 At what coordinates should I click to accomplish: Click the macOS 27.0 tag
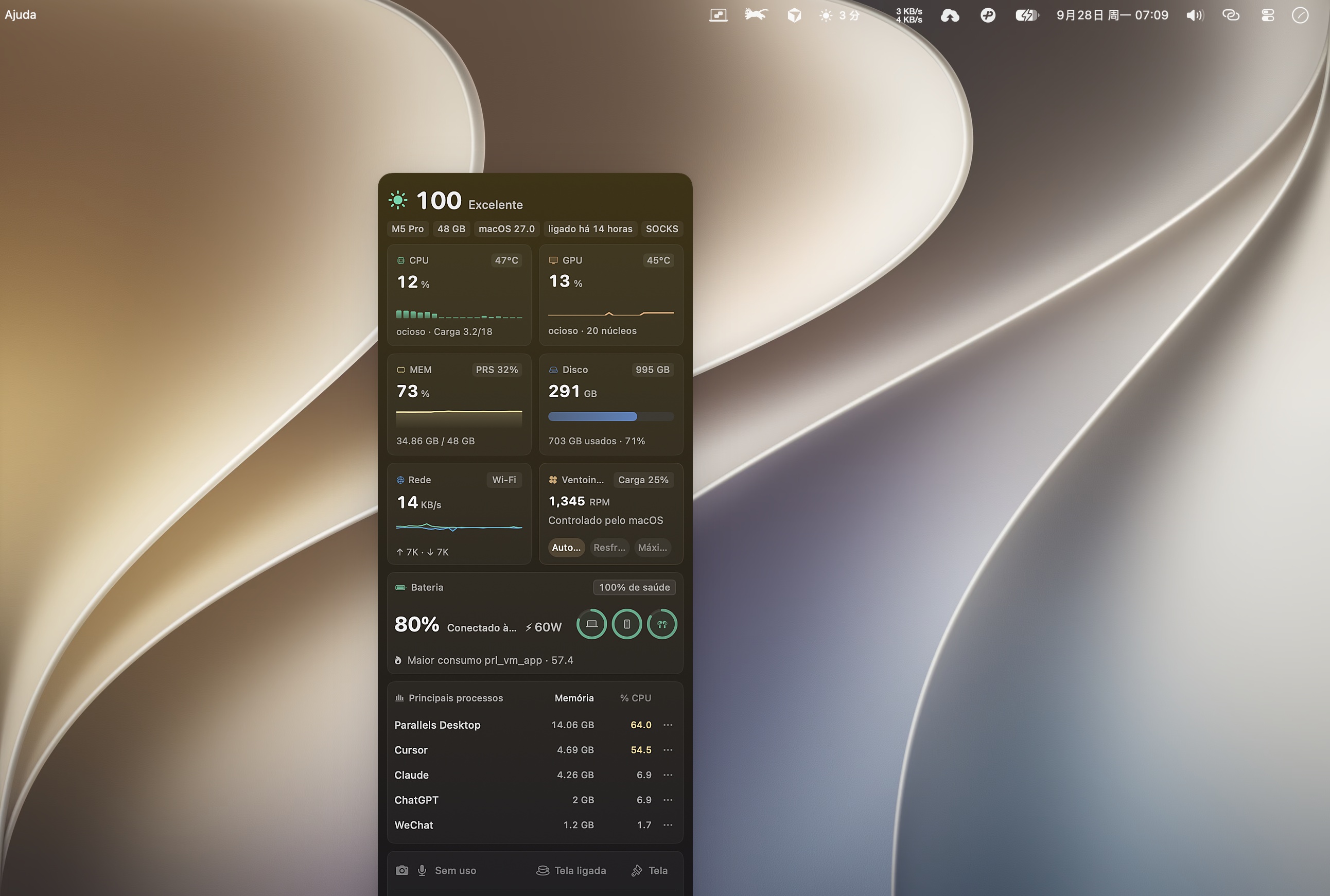[506, 229]
